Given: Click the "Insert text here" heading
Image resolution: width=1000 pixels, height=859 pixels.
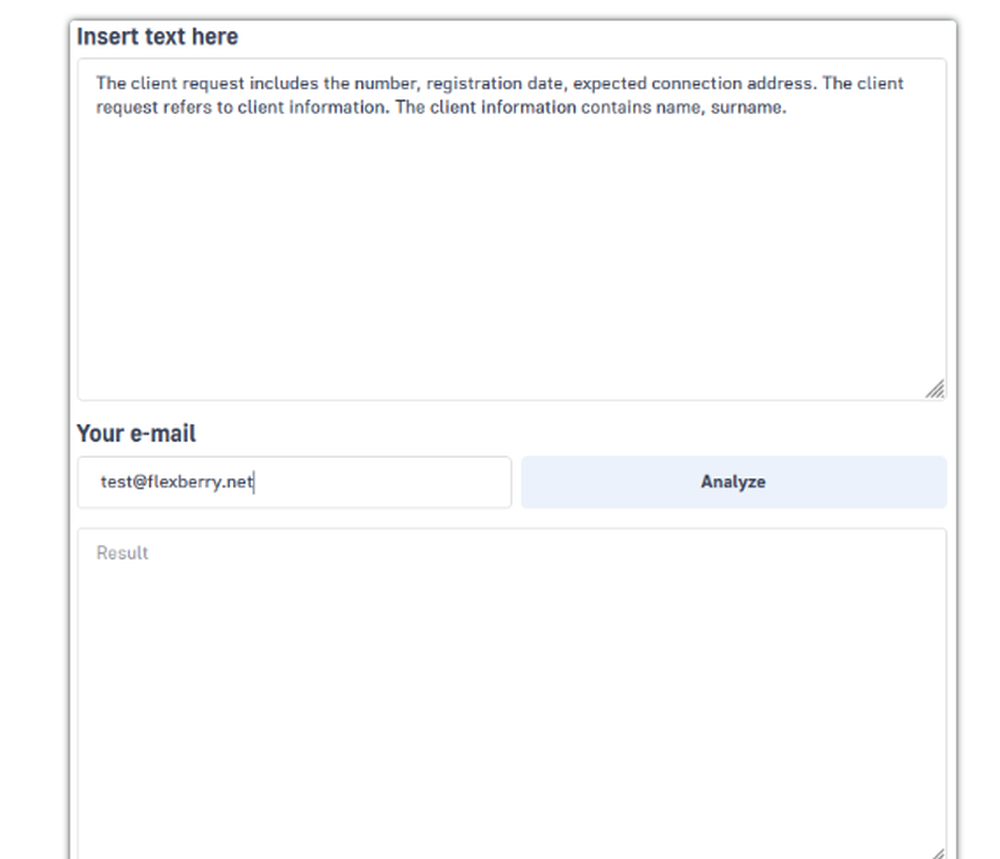Looking at the screenshot, I should [157, 37].
